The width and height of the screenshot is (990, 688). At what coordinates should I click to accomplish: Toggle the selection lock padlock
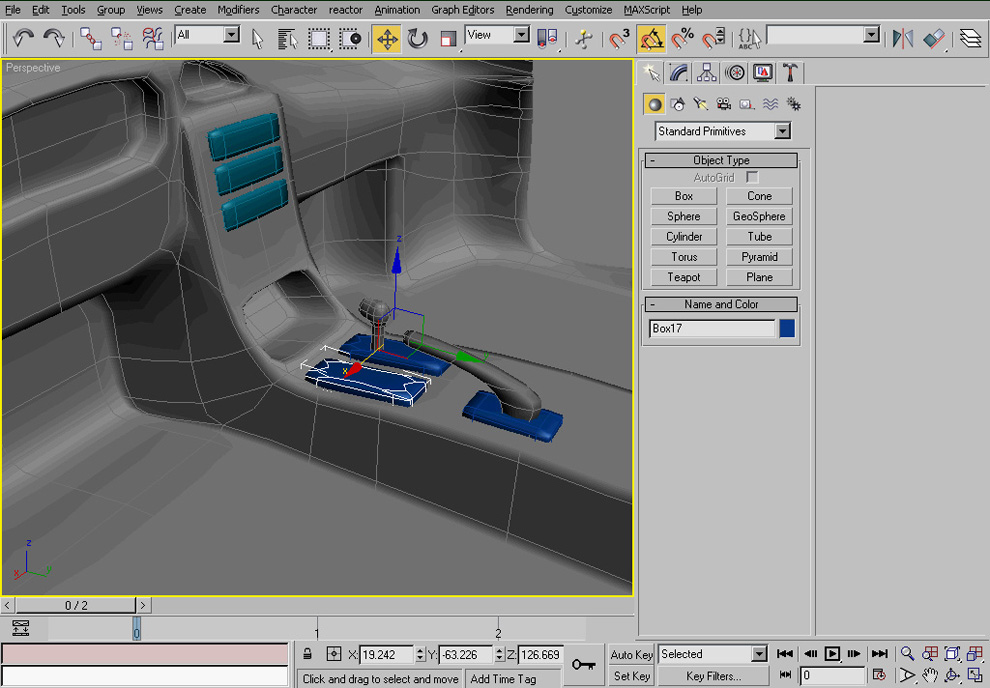tap(308, 655)
